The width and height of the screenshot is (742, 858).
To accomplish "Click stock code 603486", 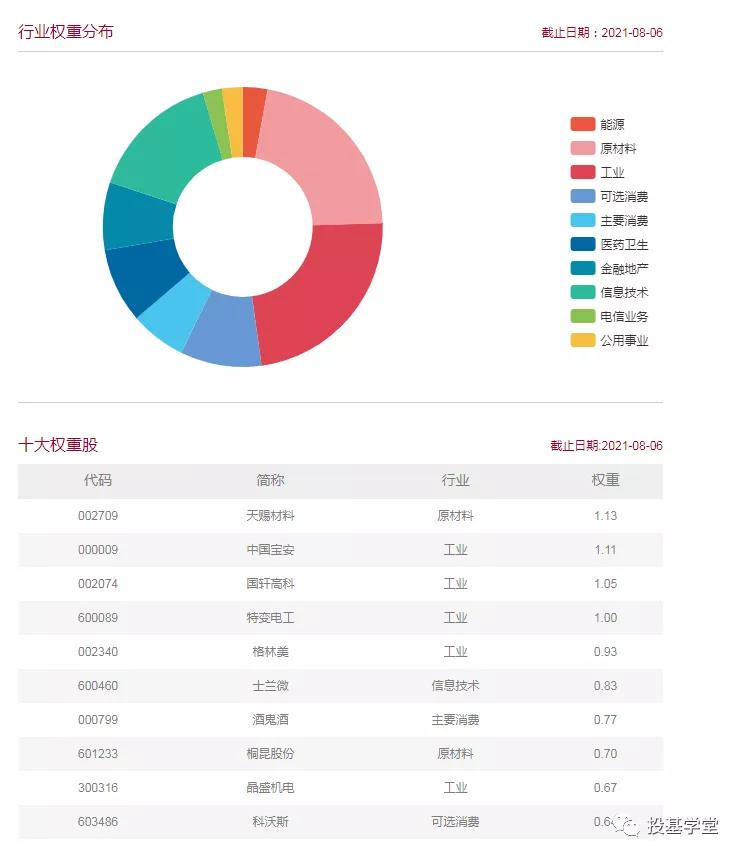I will (x=98, y=821).
